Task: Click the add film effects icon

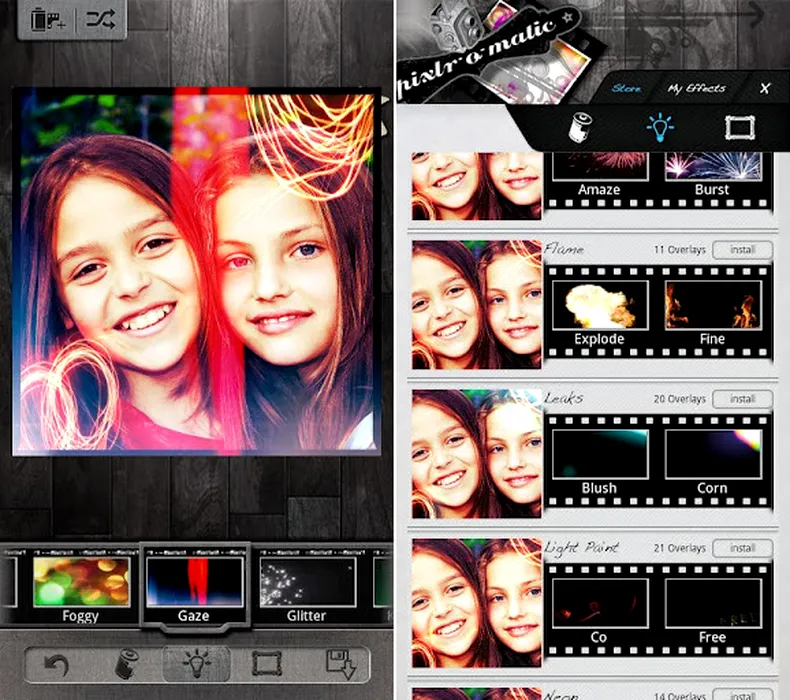Action: 46,19
